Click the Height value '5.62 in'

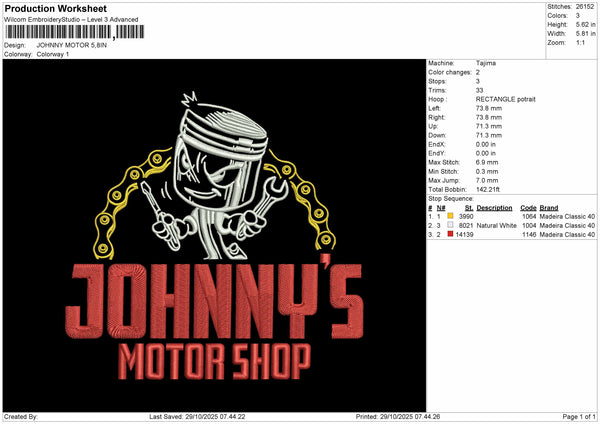[585, 24]
